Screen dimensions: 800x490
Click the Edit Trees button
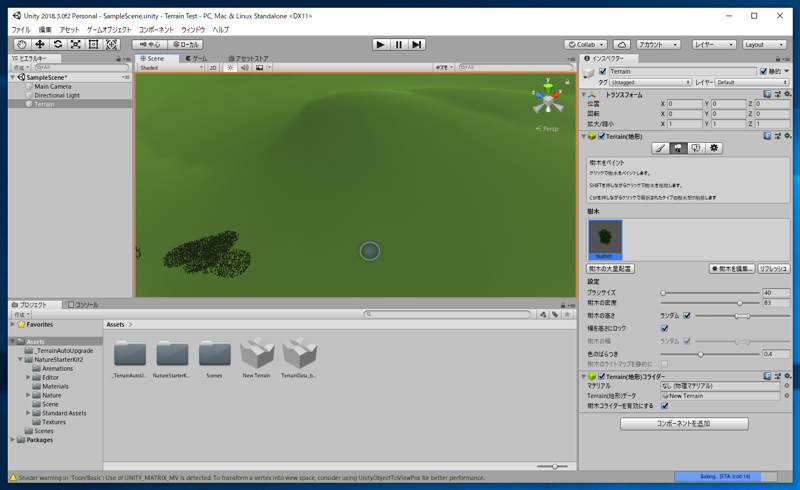[x=732, y=268]
